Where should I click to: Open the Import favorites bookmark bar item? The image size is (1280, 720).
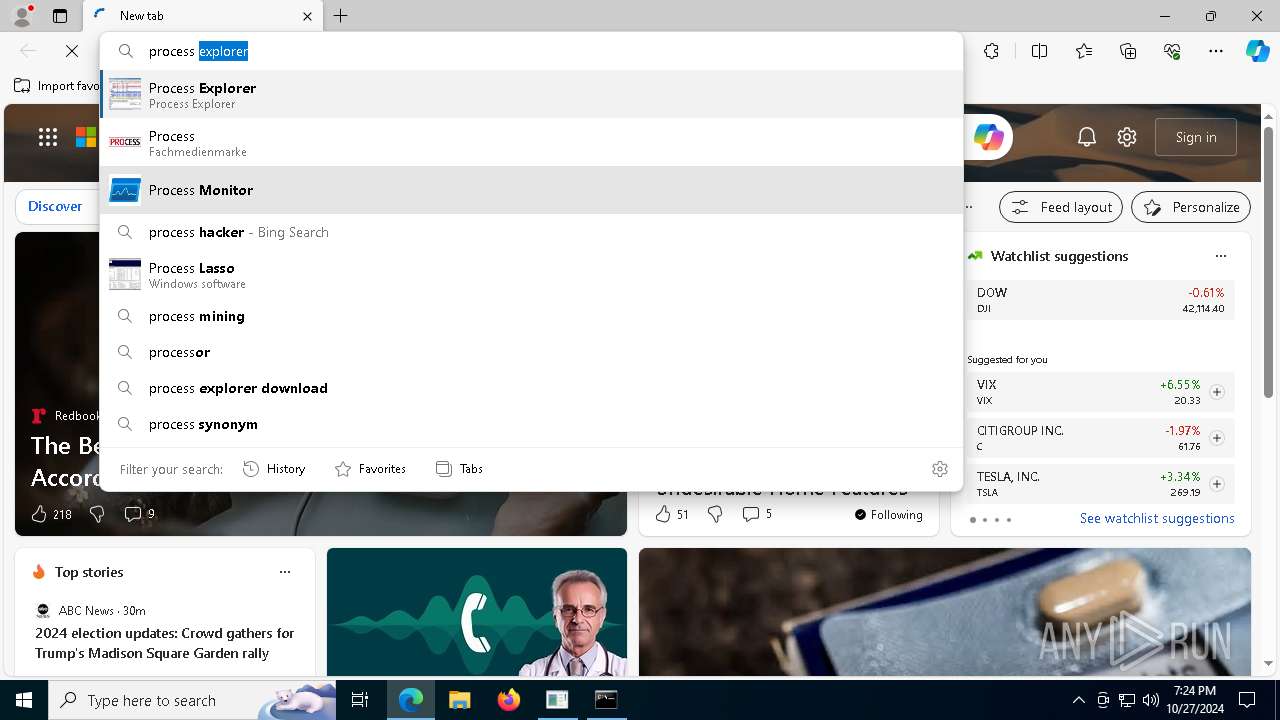click(x=57, y=86)
